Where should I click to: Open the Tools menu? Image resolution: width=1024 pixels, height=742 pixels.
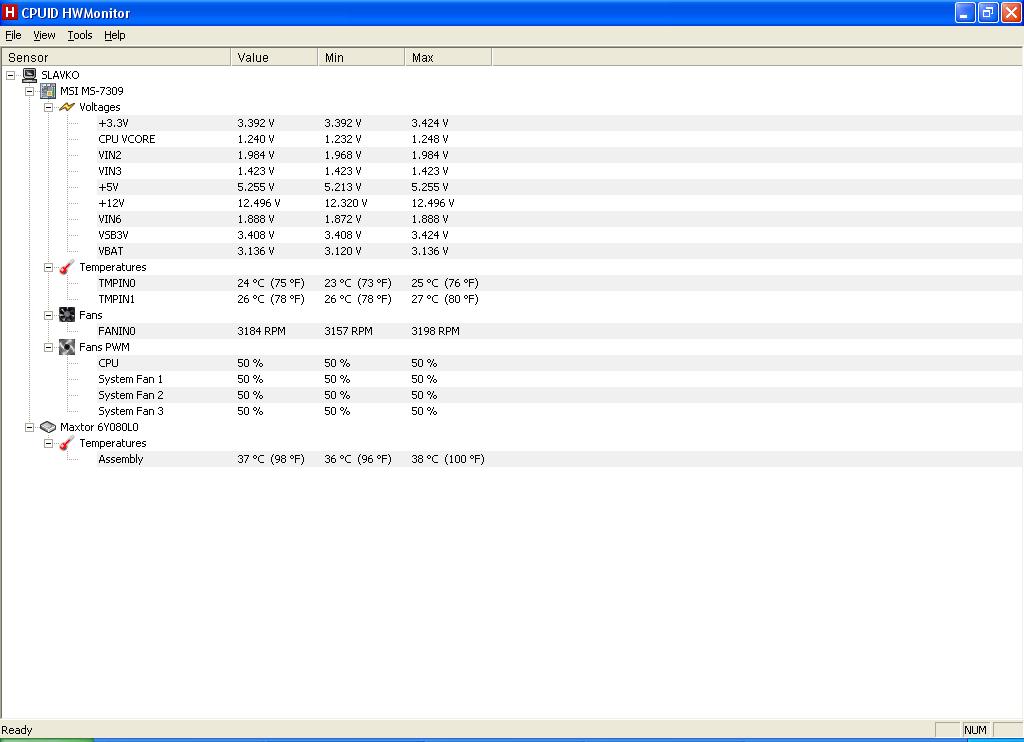pyautogui.click(x=80, y=35)
